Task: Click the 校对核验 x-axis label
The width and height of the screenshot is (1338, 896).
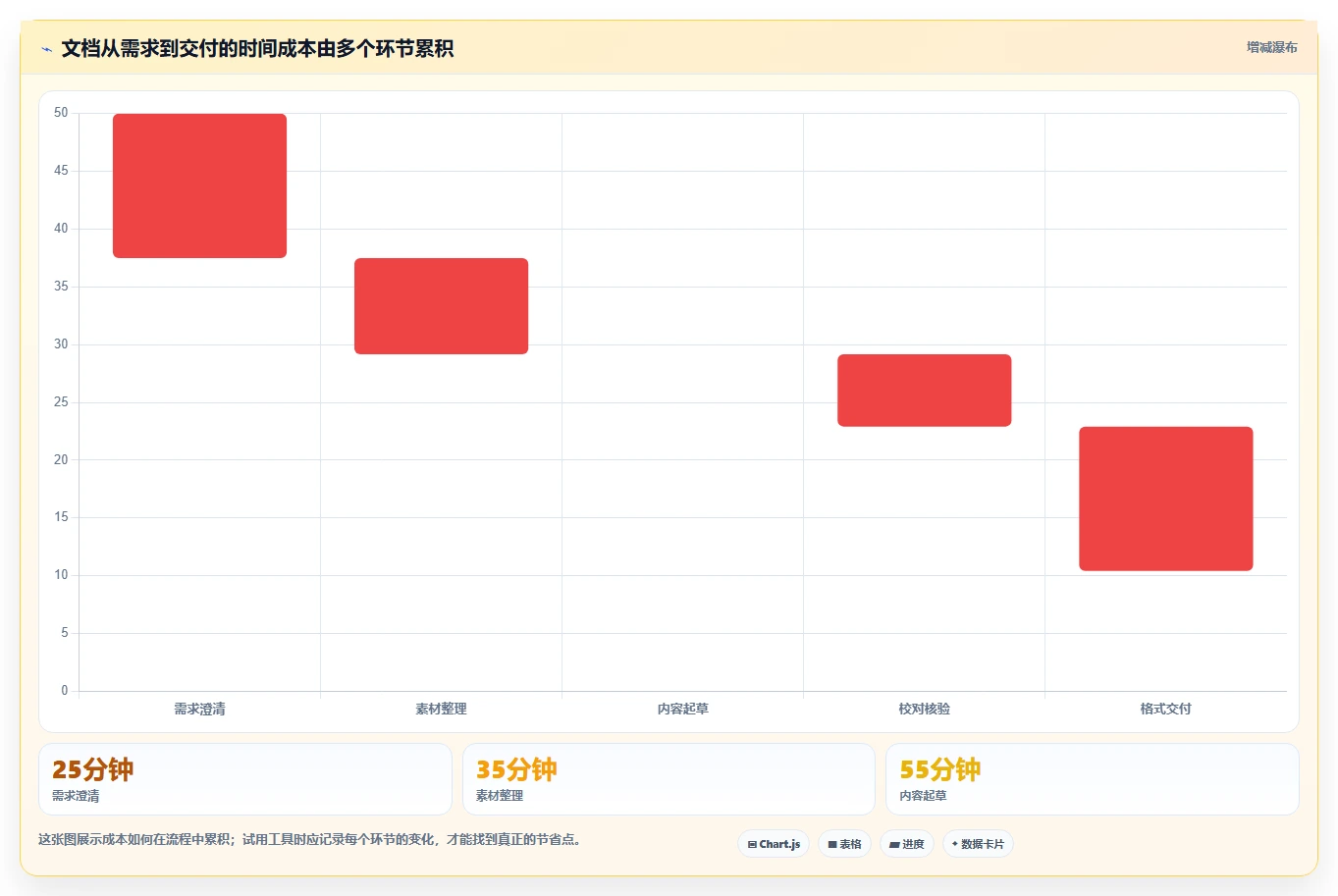Action: pos(924,709)
